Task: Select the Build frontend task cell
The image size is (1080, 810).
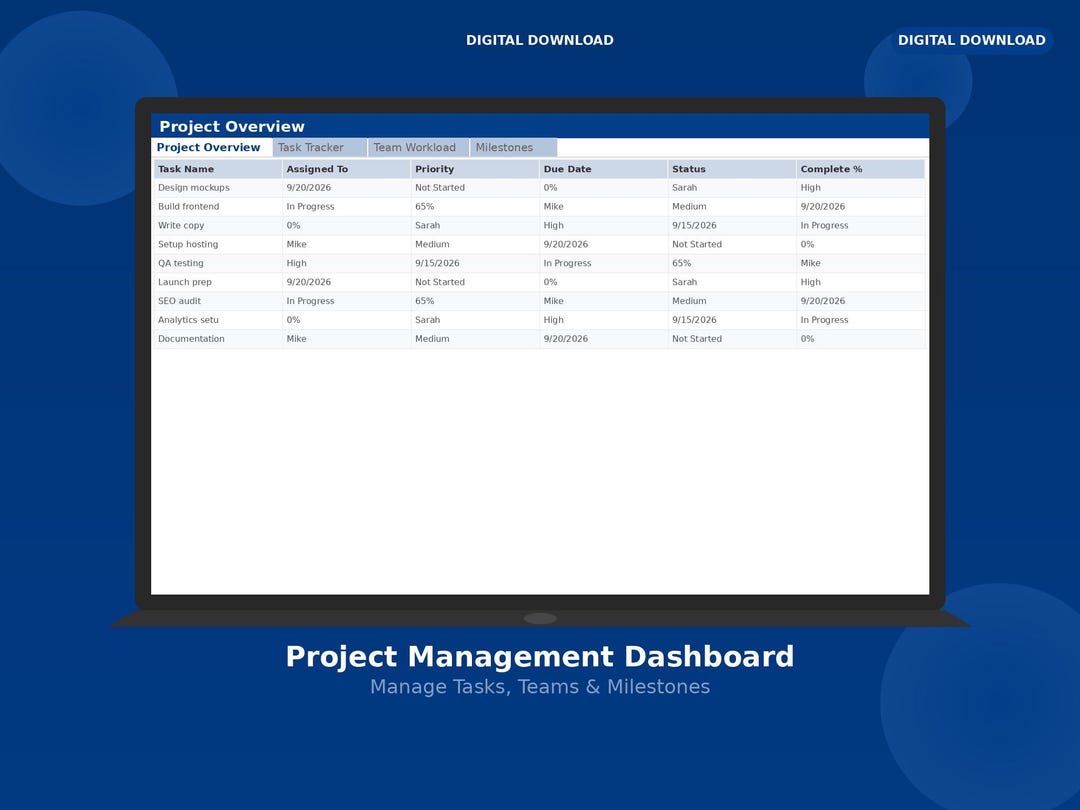Action: 218,207
